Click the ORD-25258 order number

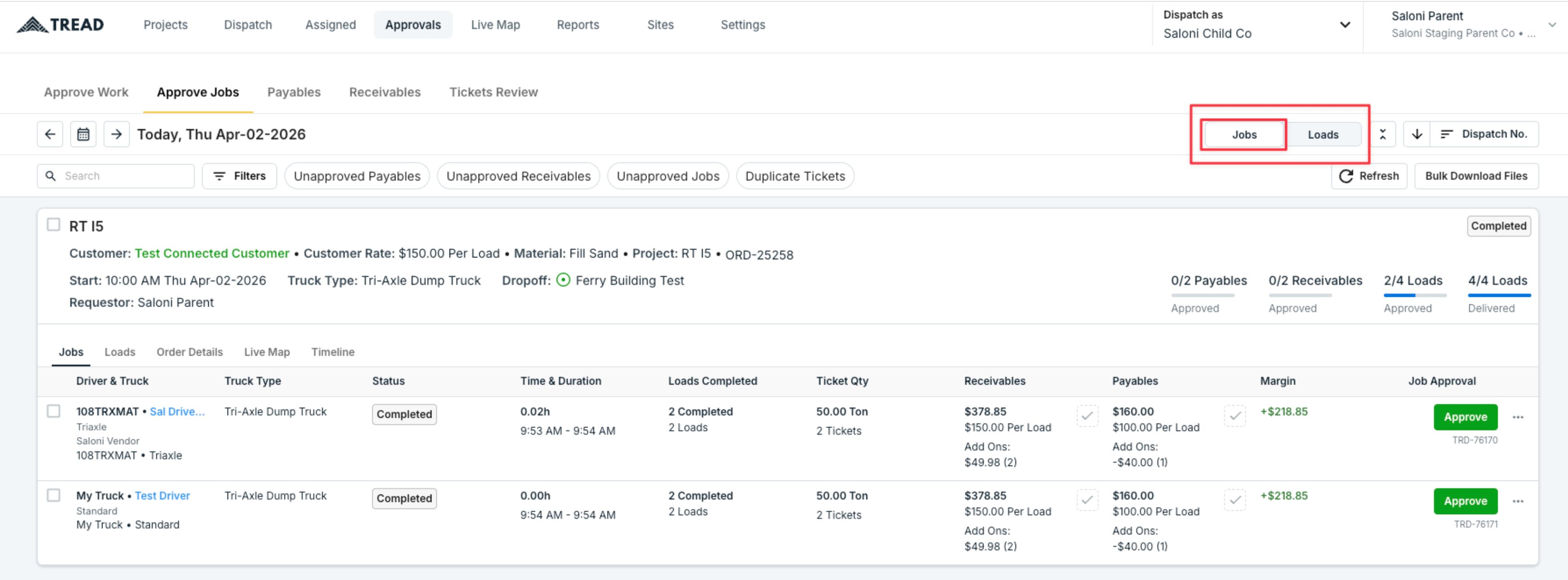tap(759, 255)
